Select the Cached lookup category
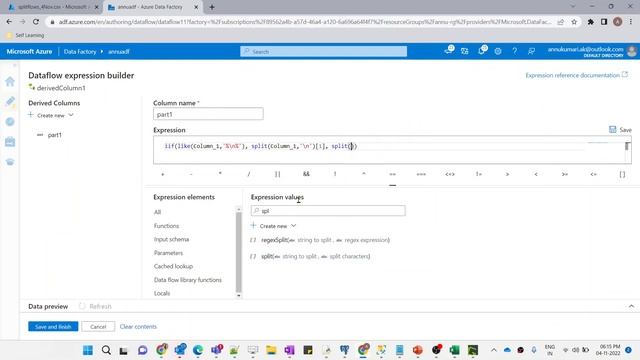This screenshot has width=640, height=360. click(x=173, y=266)
